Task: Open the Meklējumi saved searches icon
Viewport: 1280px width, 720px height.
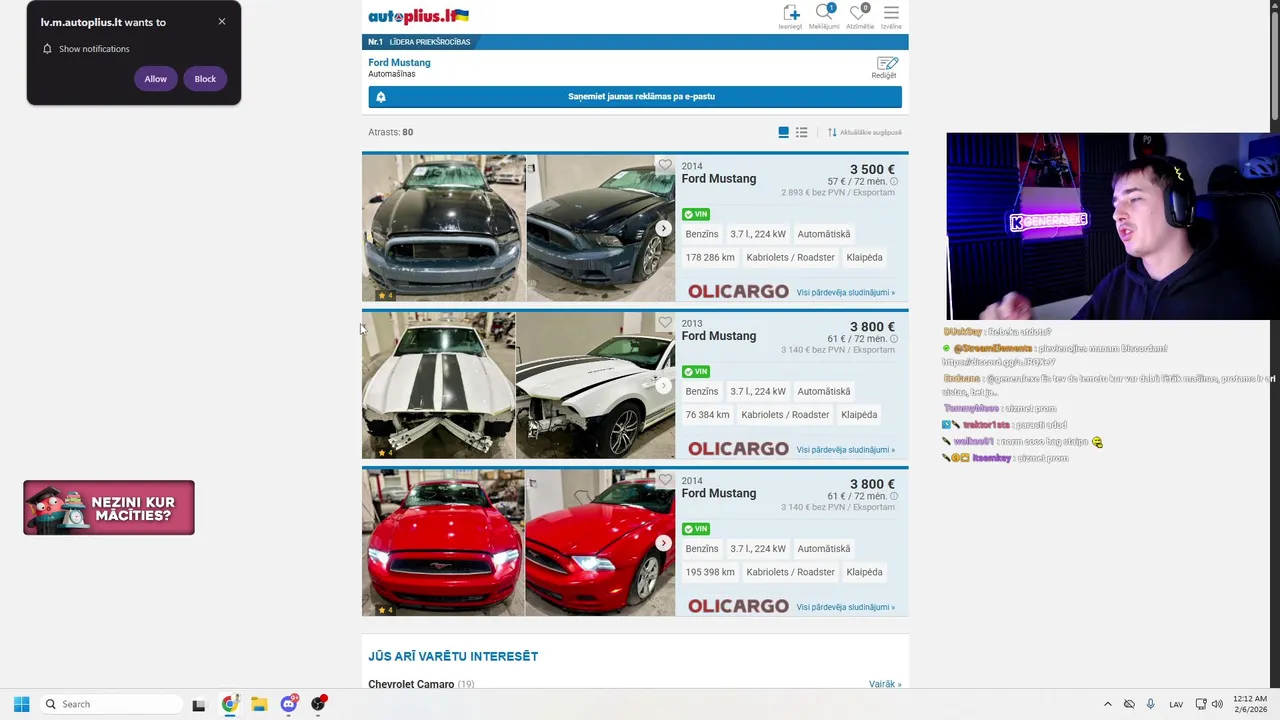Action: (824, 16)
